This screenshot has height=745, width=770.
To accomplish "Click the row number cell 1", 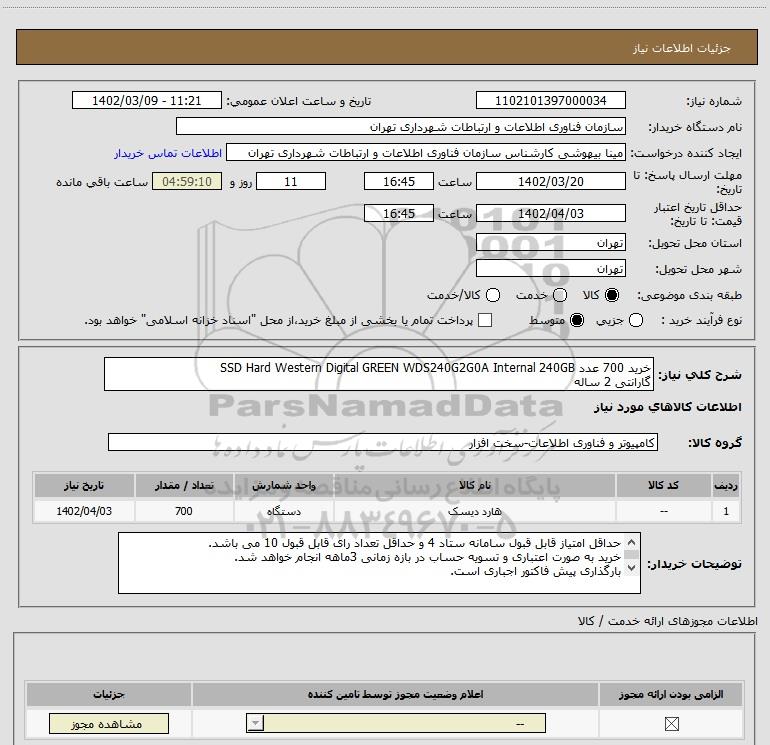I will pos(726,511).
